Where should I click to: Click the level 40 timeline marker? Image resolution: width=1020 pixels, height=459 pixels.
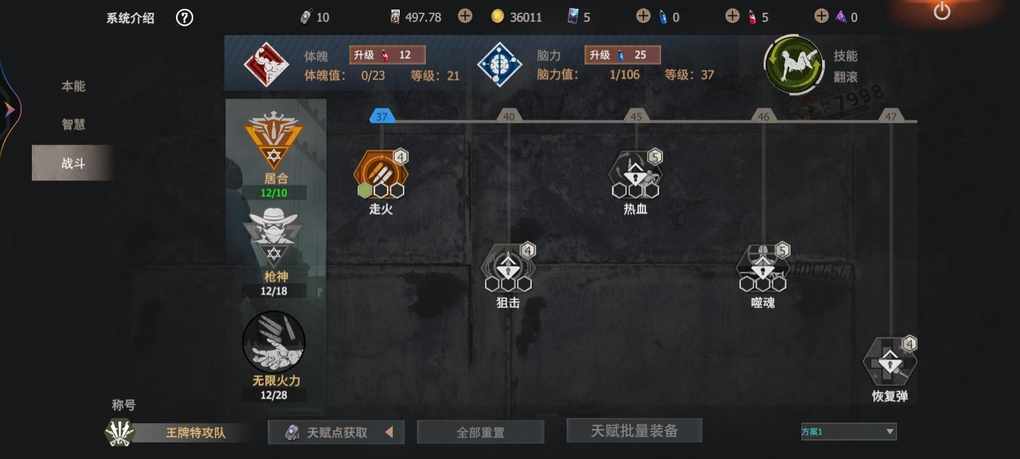click(509, 116)
